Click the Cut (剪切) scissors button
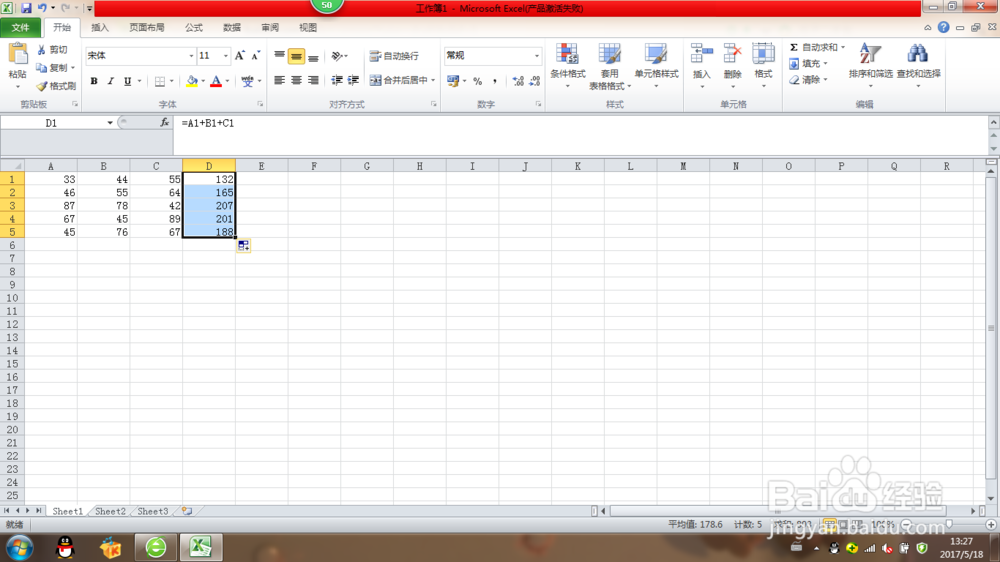 [x=52, y=50]
